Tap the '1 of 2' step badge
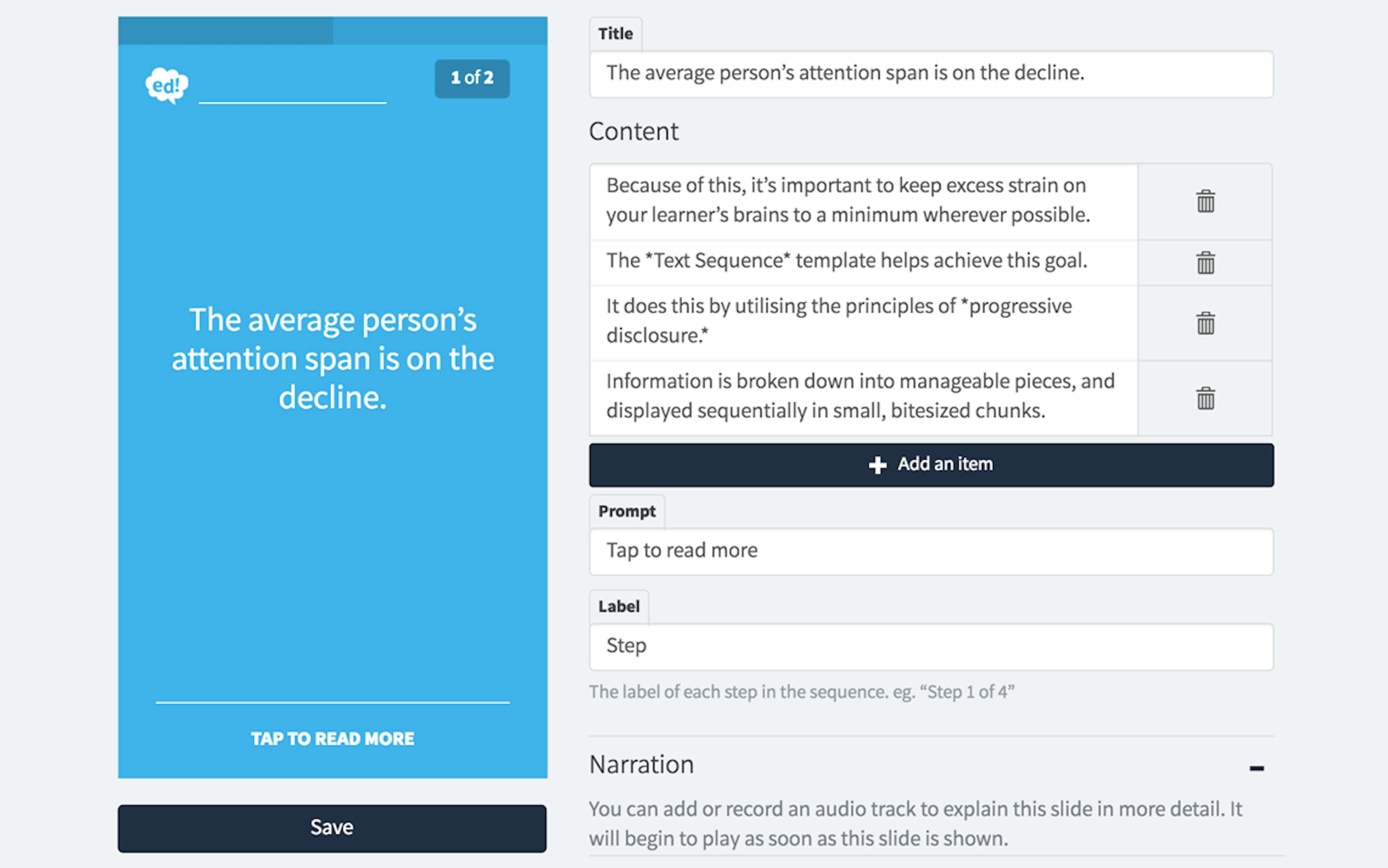This screenshot has height=868, width=1388. 471,79
